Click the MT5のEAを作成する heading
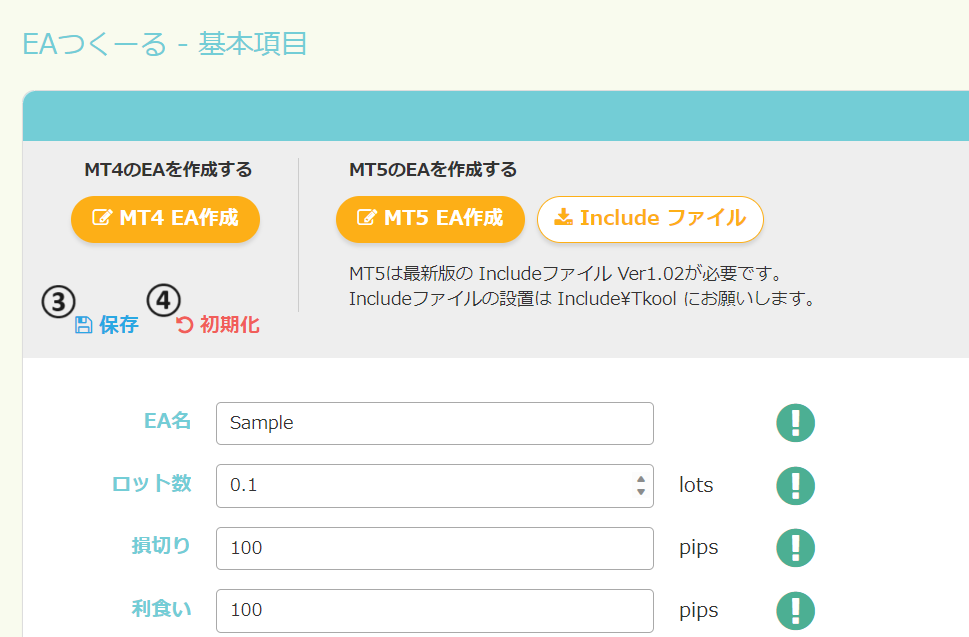This screenshot has width=969, height=637. (433, 169)
